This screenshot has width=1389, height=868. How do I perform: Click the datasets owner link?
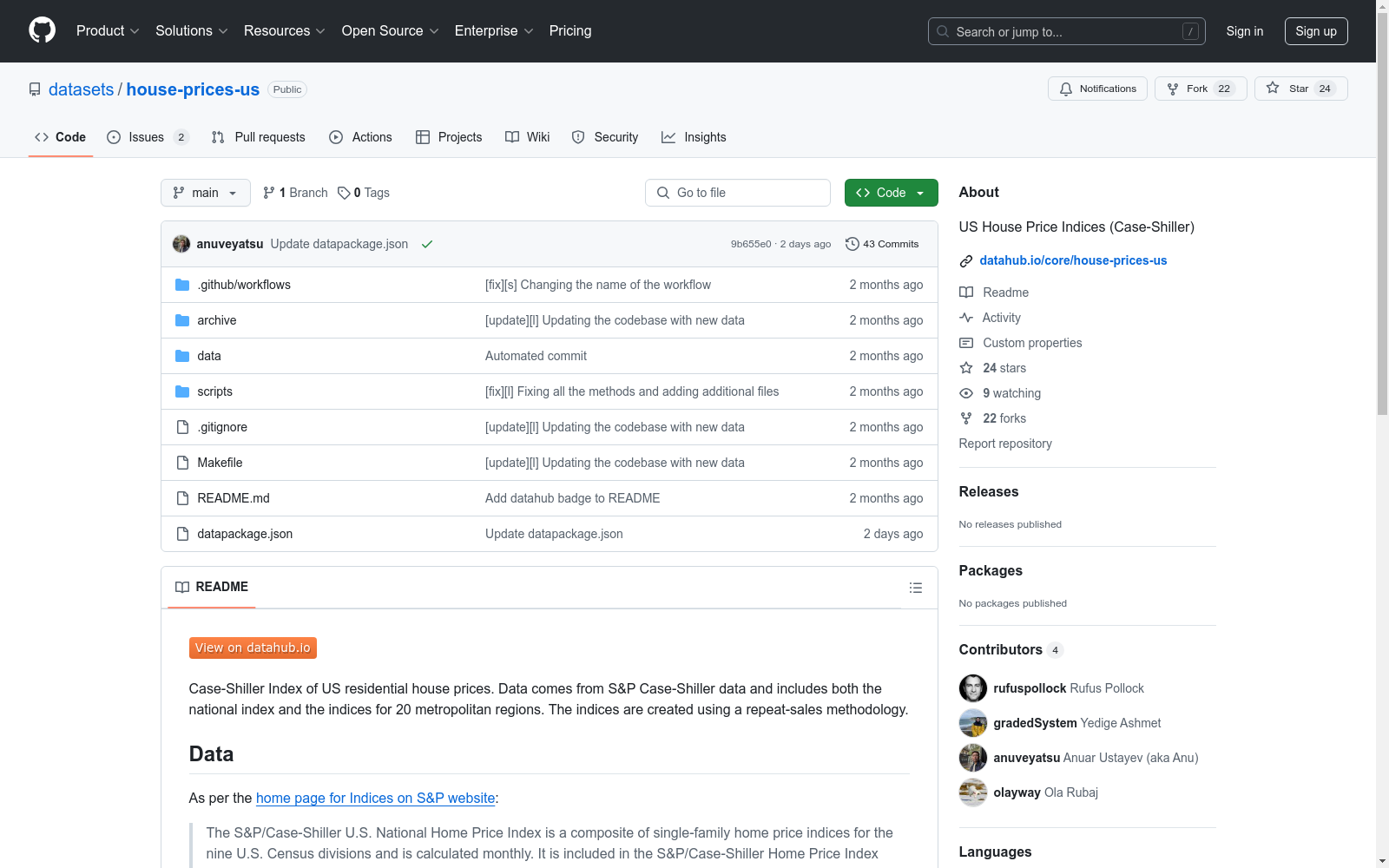tap(81, 89)
